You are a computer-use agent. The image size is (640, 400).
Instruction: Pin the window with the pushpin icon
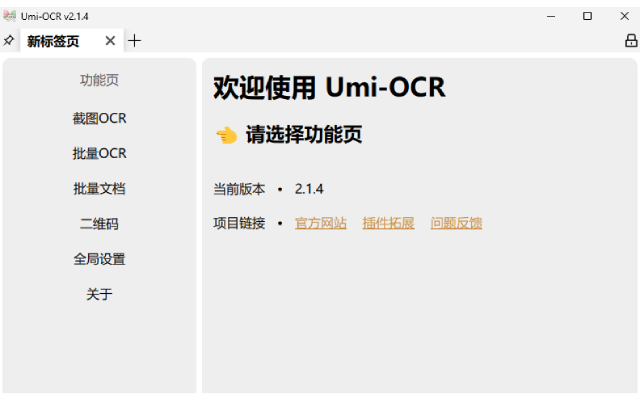(x=9, y=40)
